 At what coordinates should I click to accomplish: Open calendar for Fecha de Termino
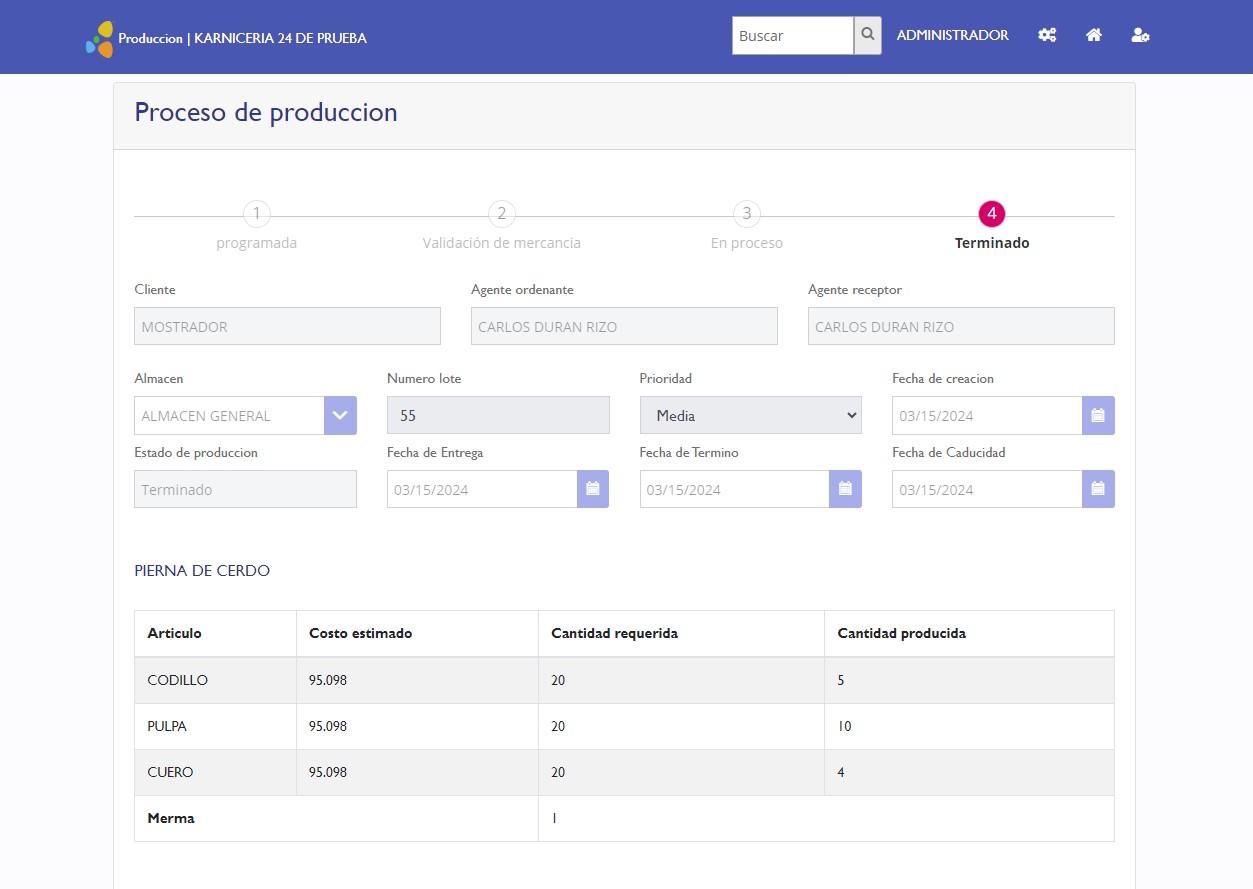point(845,489)
